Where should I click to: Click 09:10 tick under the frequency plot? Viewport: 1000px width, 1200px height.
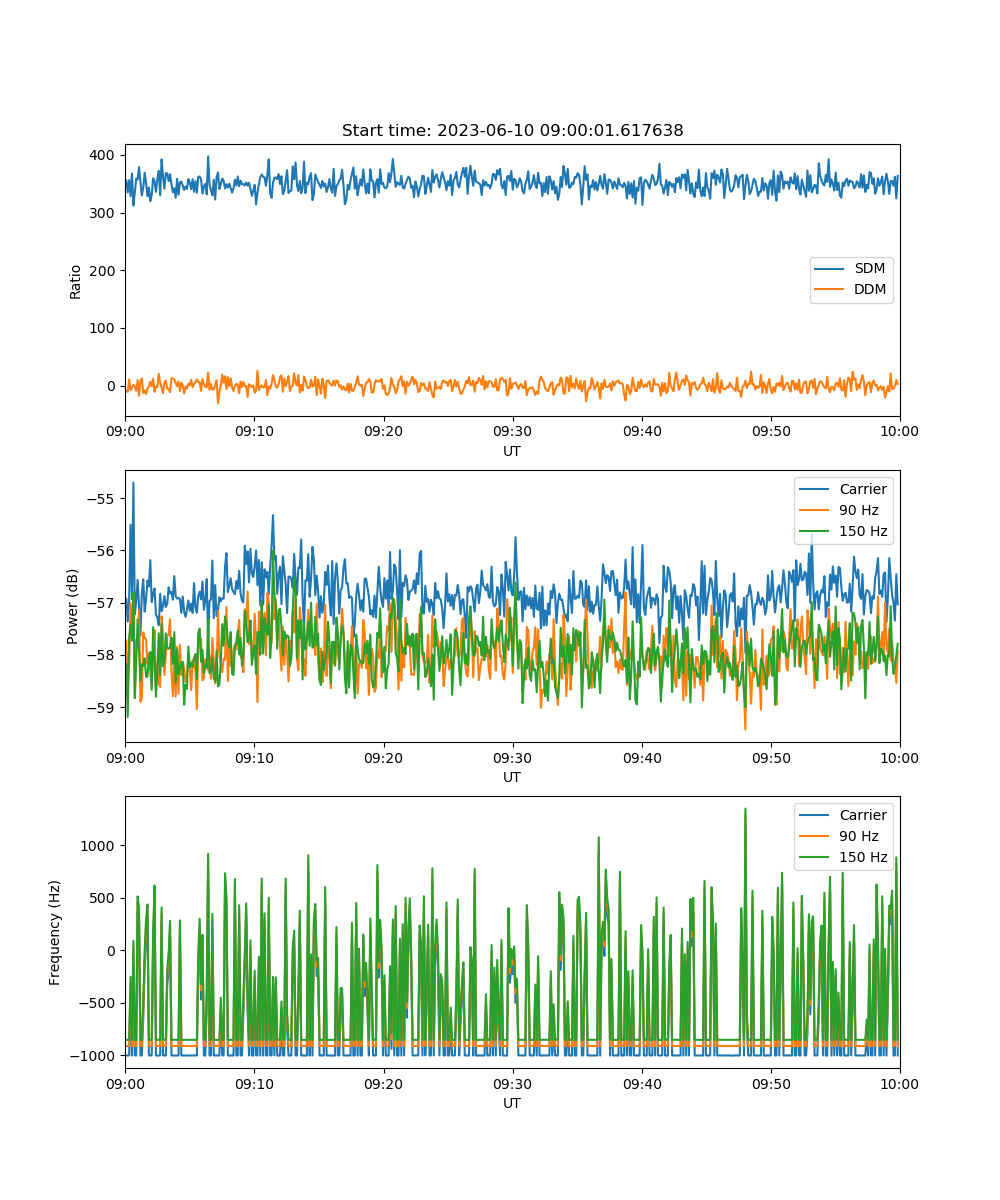pos(254,1083)
